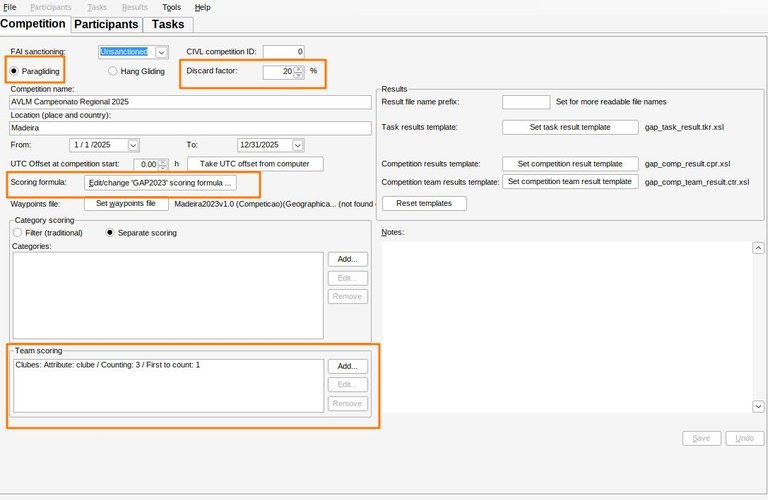The width and height of the screenshot is (768, 500).
Task: Click the Discard factor spinner arrows
Action: click(x=299, y=72)
